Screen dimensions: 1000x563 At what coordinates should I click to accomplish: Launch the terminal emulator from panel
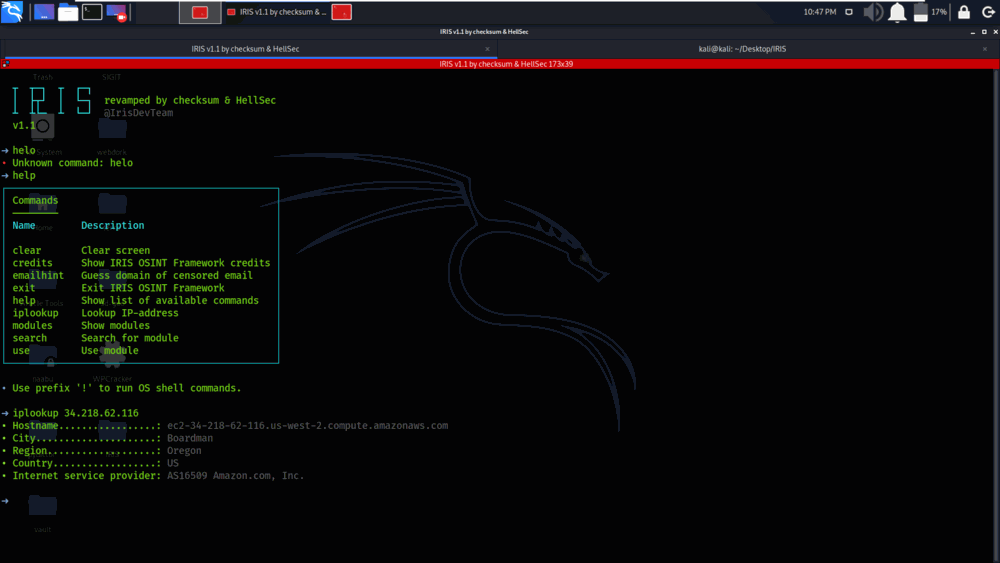(92, 12)
